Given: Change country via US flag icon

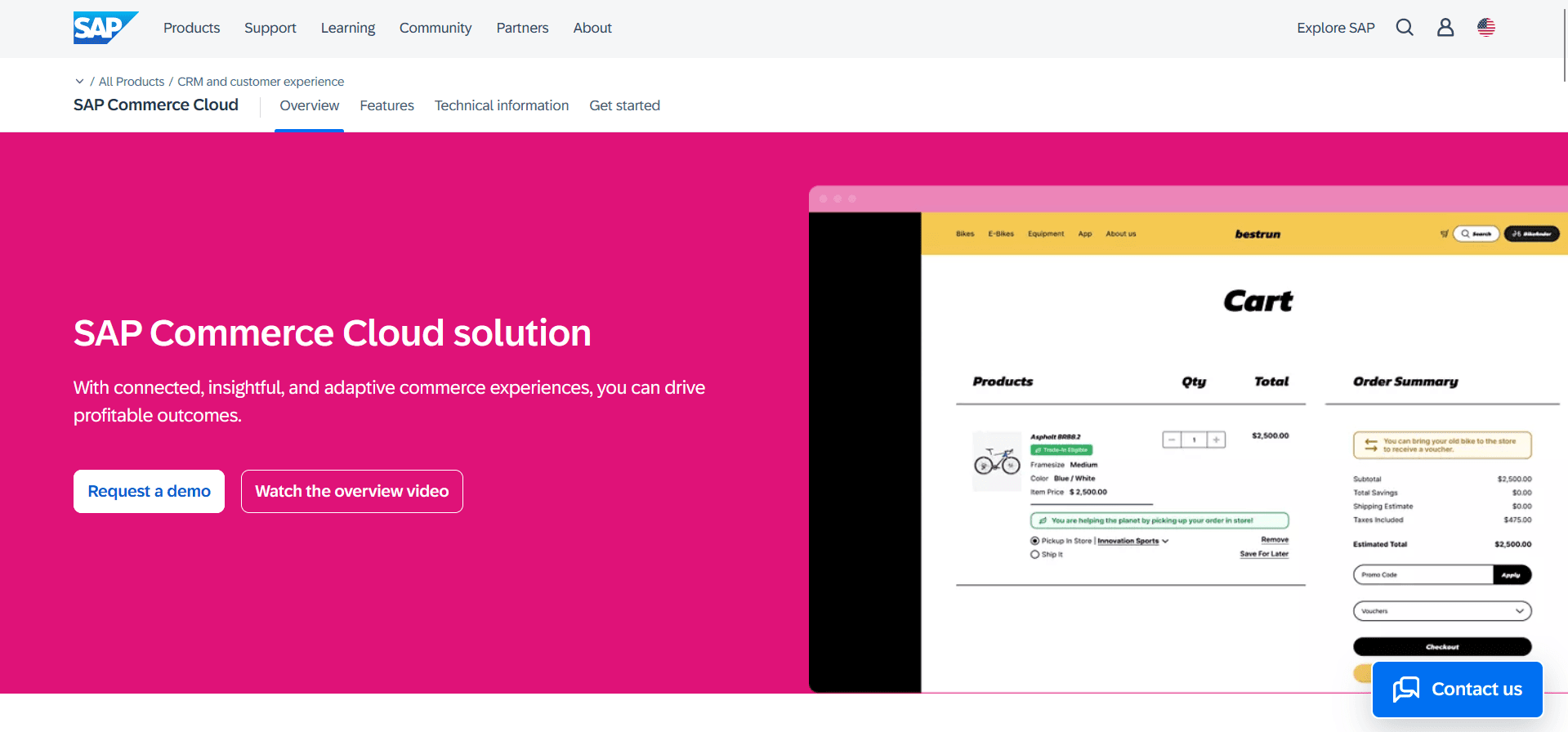Looking at the screenshot, I should pyautogui.click(x=1486, y=28).
